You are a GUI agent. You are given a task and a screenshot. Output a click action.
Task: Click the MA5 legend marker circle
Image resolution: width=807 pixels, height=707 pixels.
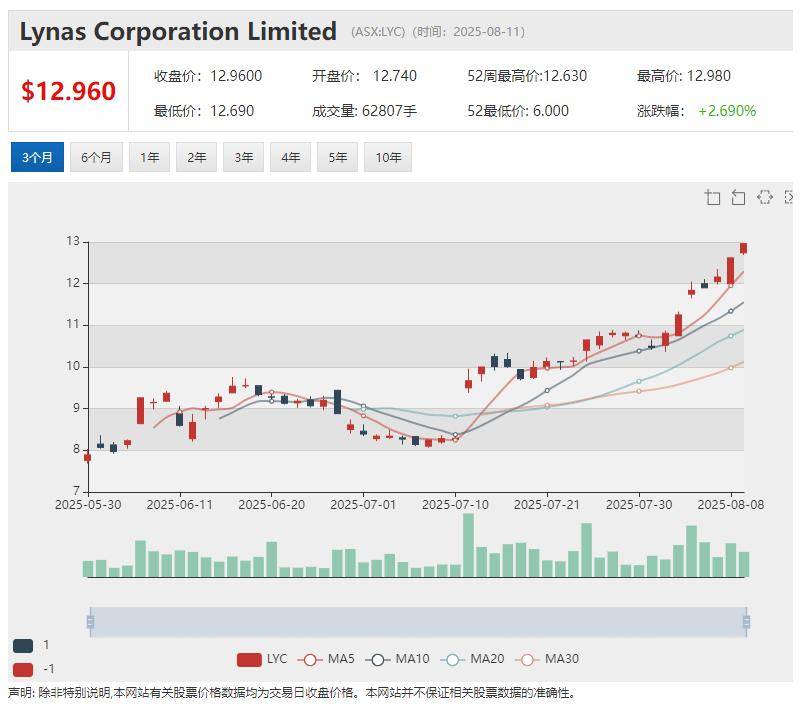308,658
